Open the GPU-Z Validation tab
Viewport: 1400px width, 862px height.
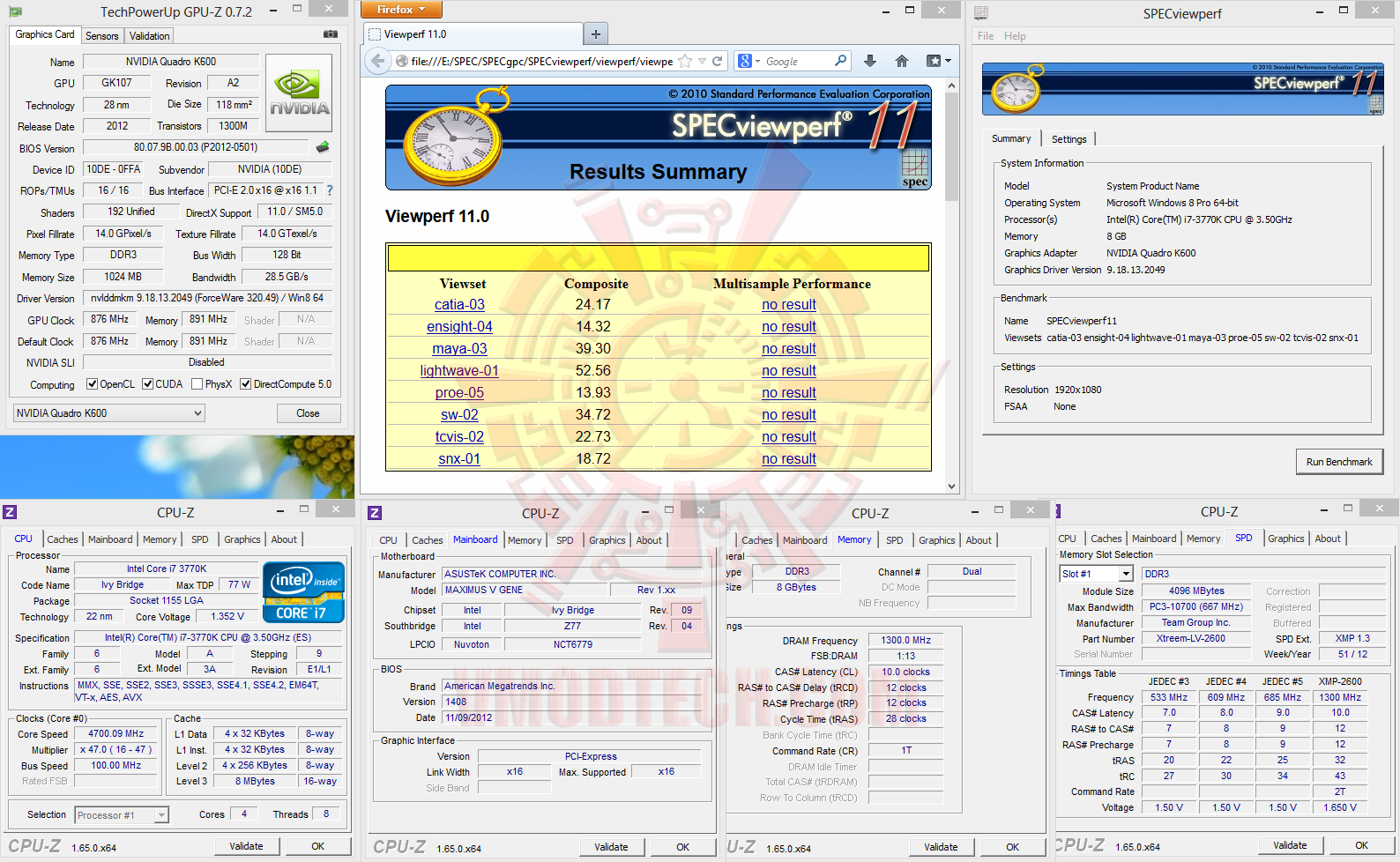pyautogui.click(x=149, y=36)
